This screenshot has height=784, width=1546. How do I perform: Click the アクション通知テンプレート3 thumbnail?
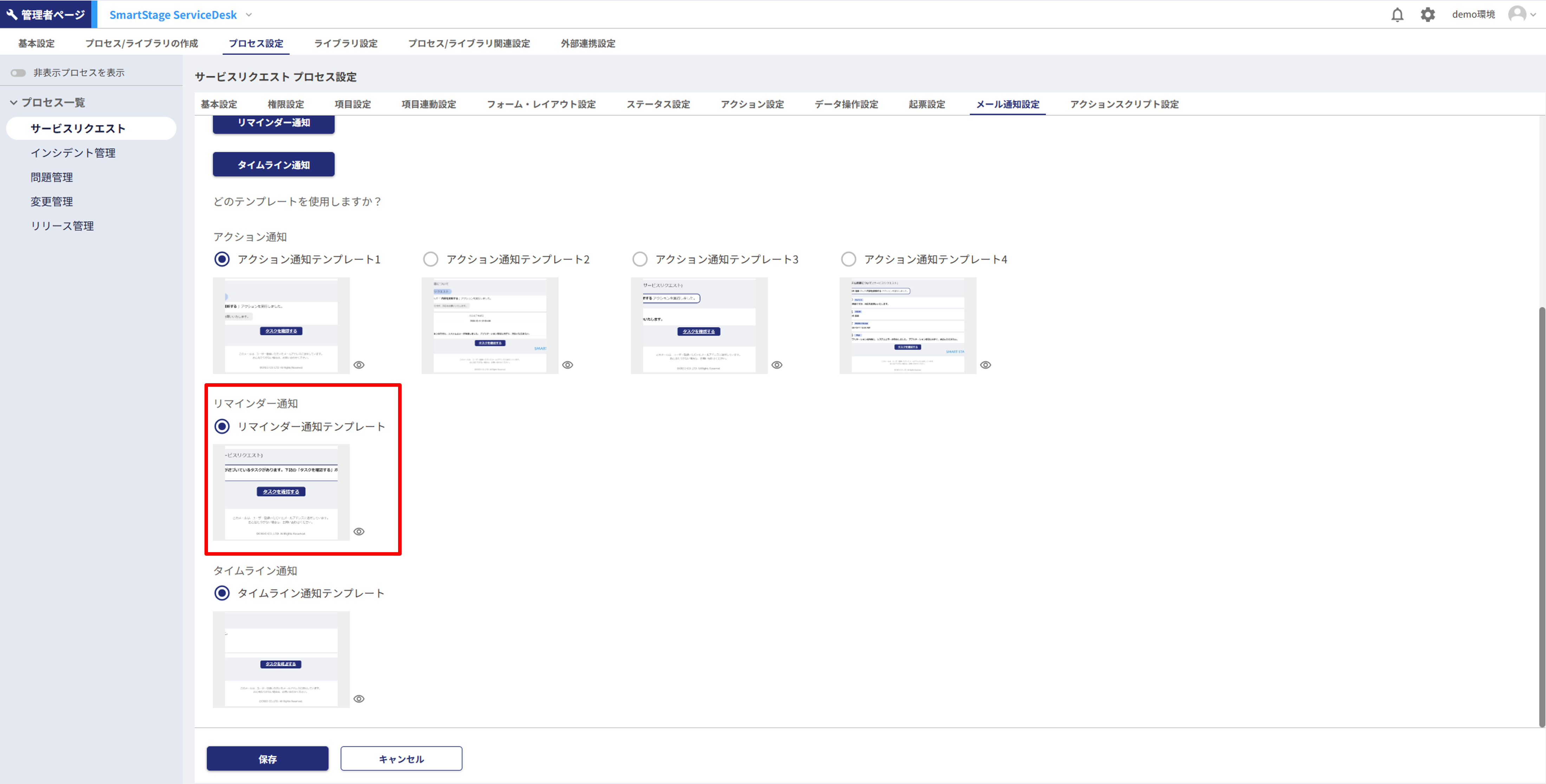(x=699, y=325)
